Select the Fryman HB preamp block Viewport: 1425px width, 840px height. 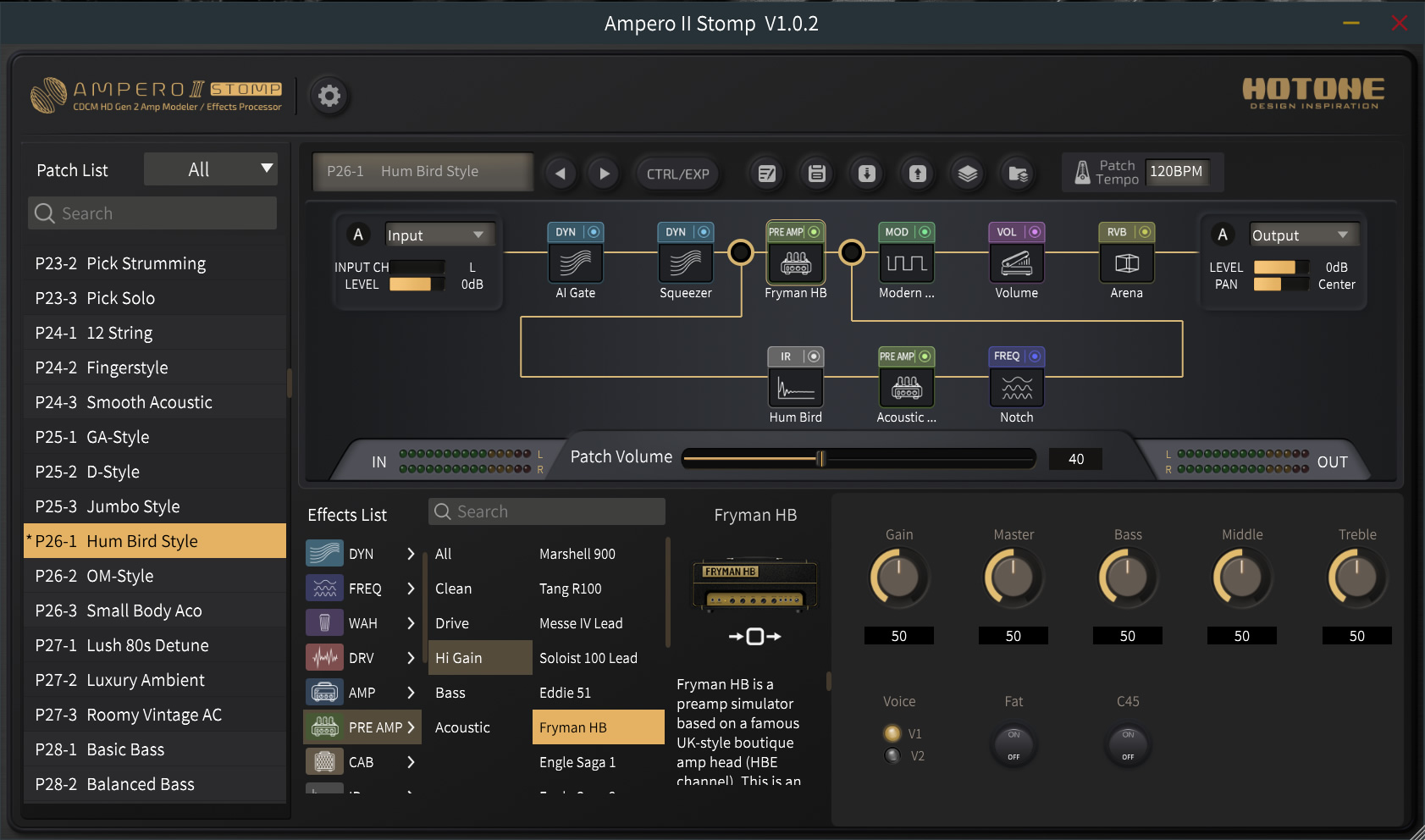click(x=796, y=263)
